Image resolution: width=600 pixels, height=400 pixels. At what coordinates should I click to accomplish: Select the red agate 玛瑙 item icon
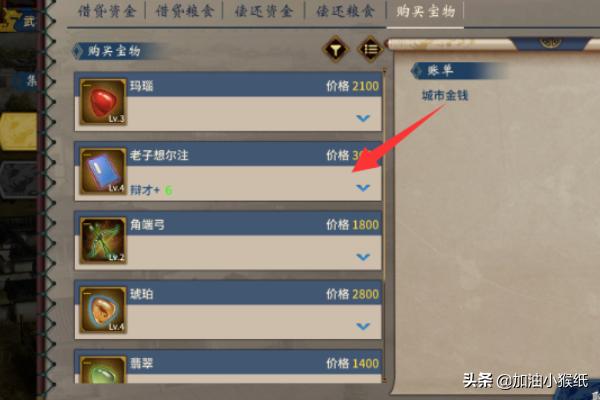pos(103,102)
